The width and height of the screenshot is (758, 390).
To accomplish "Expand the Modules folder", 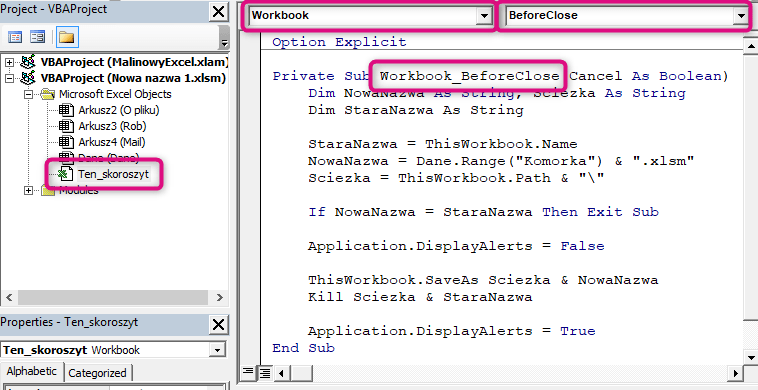I will (29, 190).
